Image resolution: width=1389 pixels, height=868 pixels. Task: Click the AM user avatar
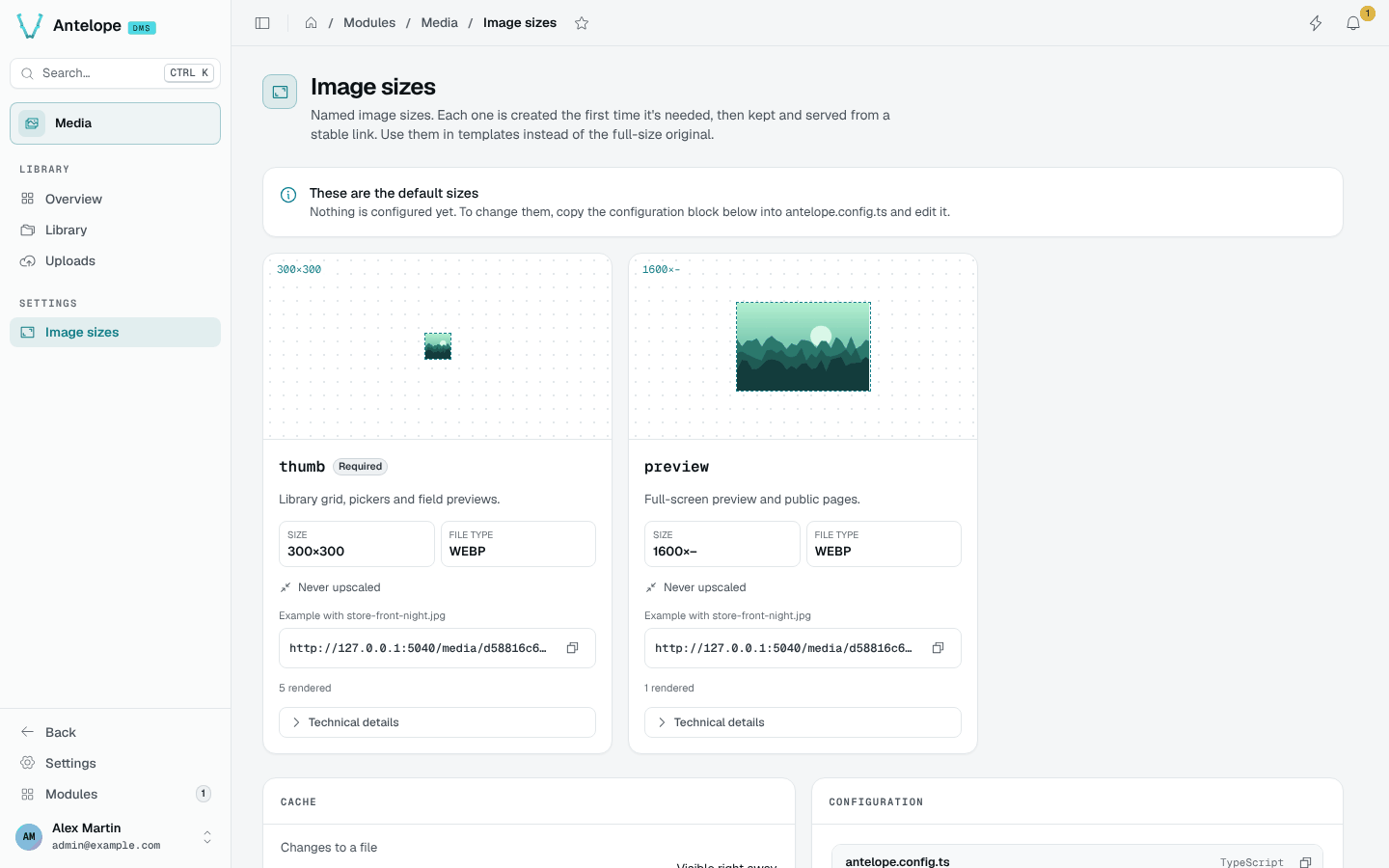(29, 837)
